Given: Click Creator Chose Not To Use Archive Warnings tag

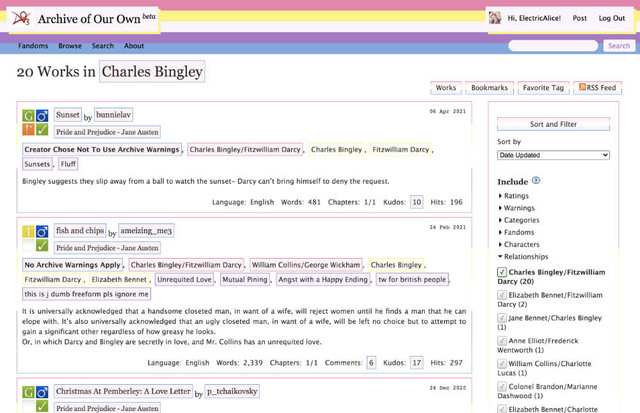Looking at the screenshot, I should pyautogui.click(x=102, y=149).
